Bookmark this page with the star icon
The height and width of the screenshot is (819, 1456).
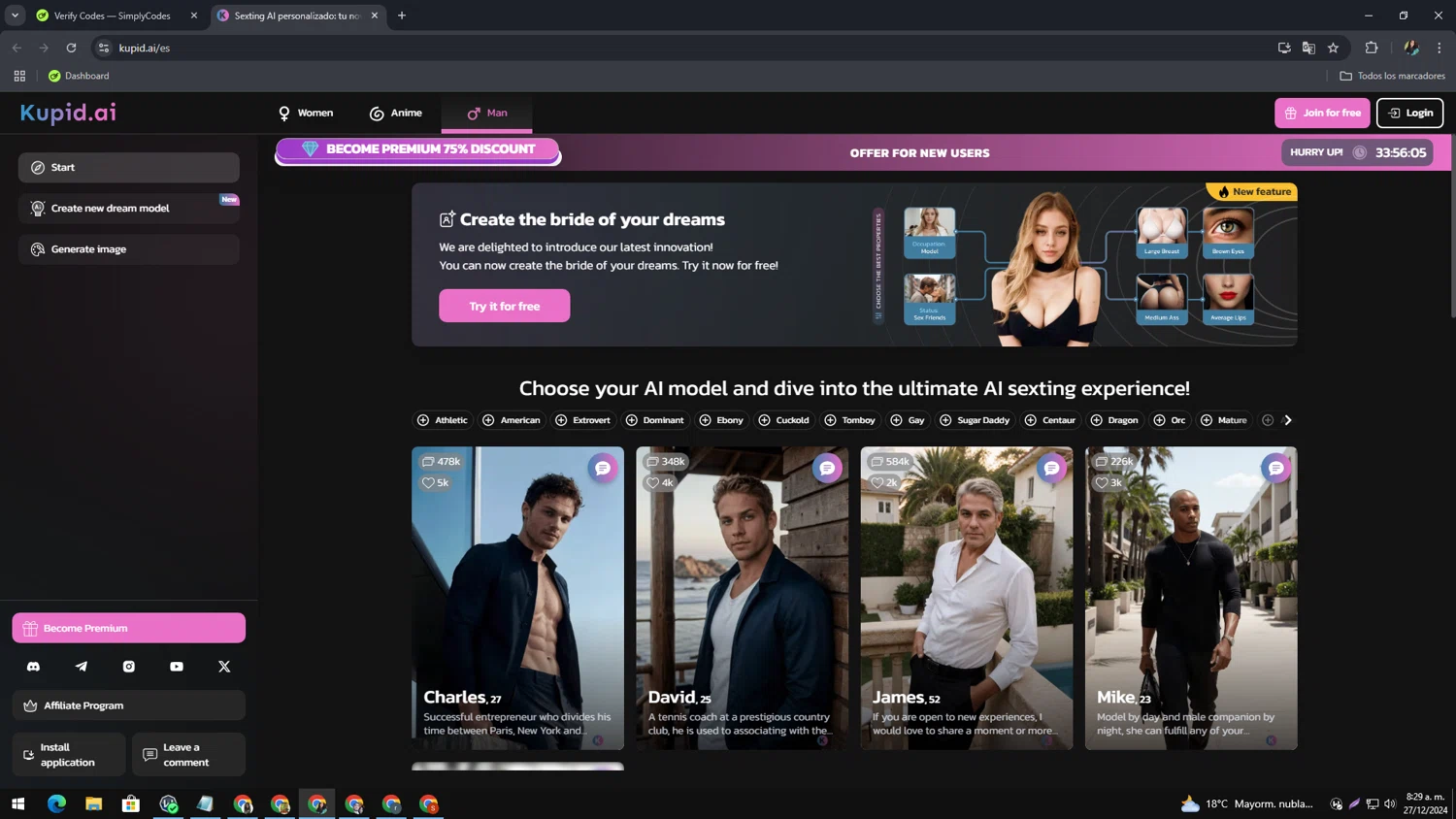[1333, 48]
